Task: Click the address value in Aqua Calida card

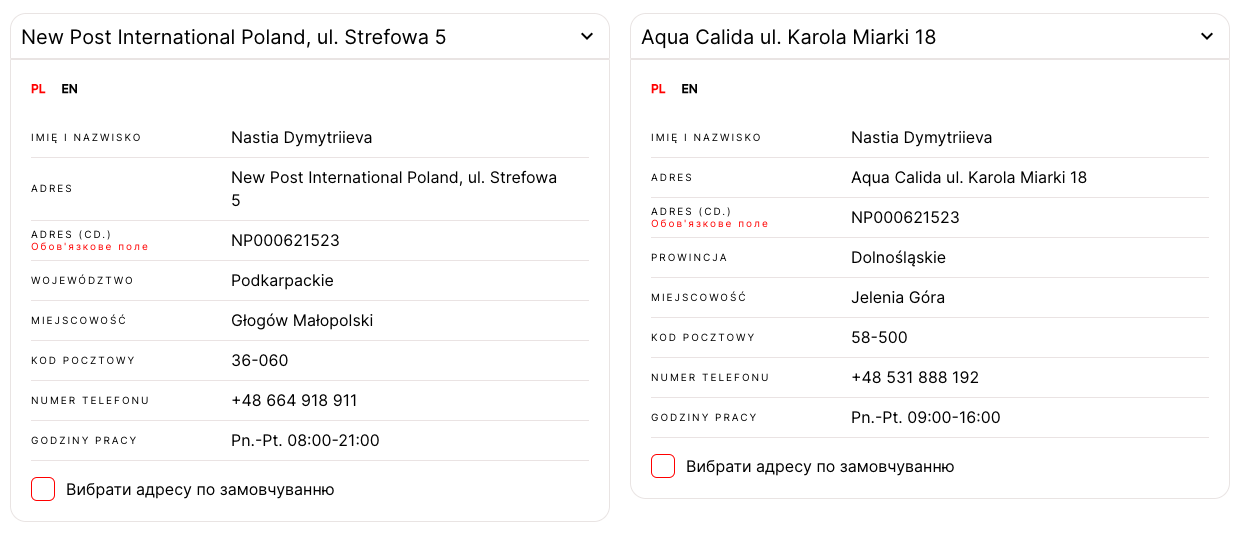Action: click(x=969, y=178)
